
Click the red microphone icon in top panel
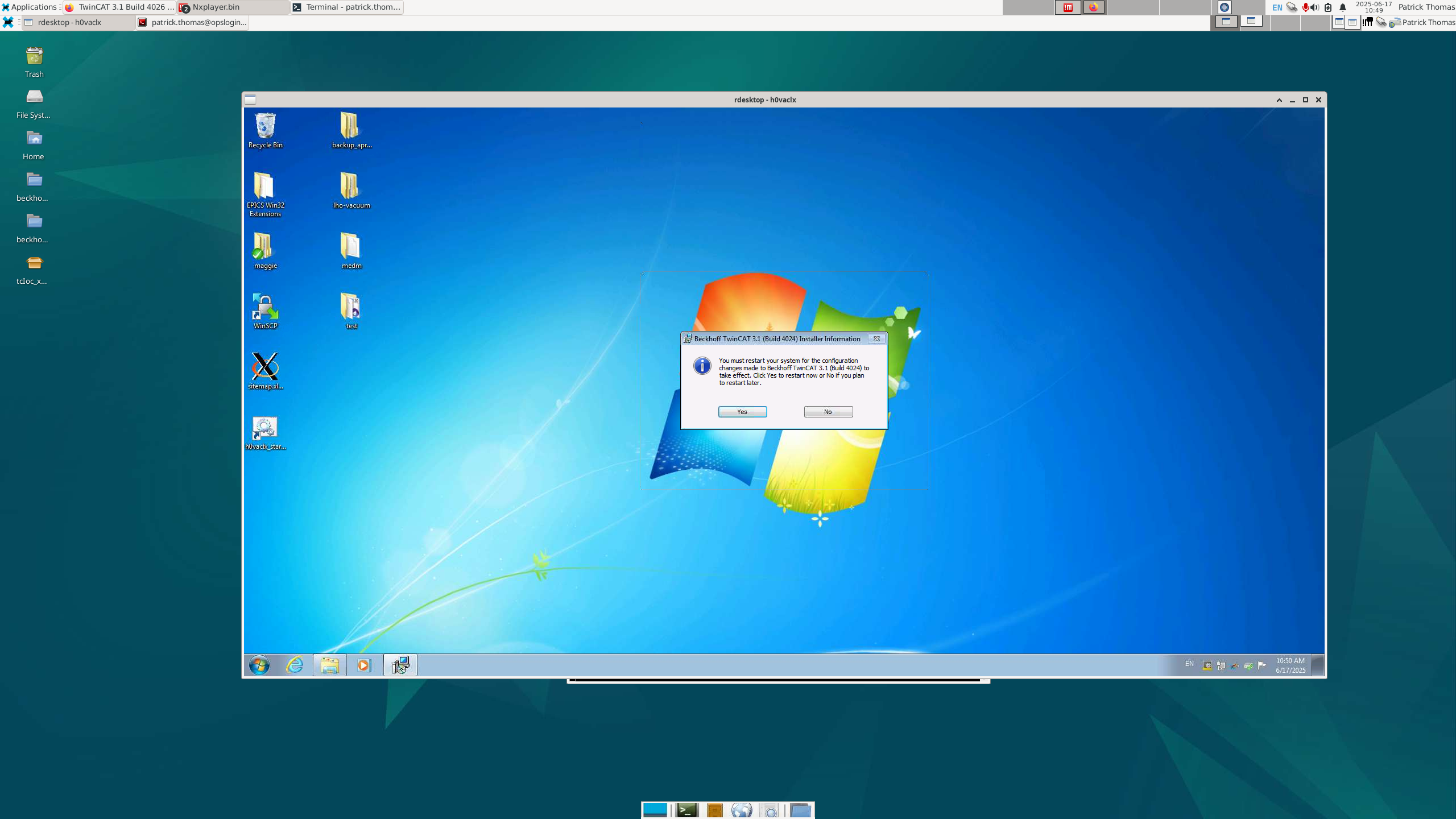click(x=1305, y=7)
